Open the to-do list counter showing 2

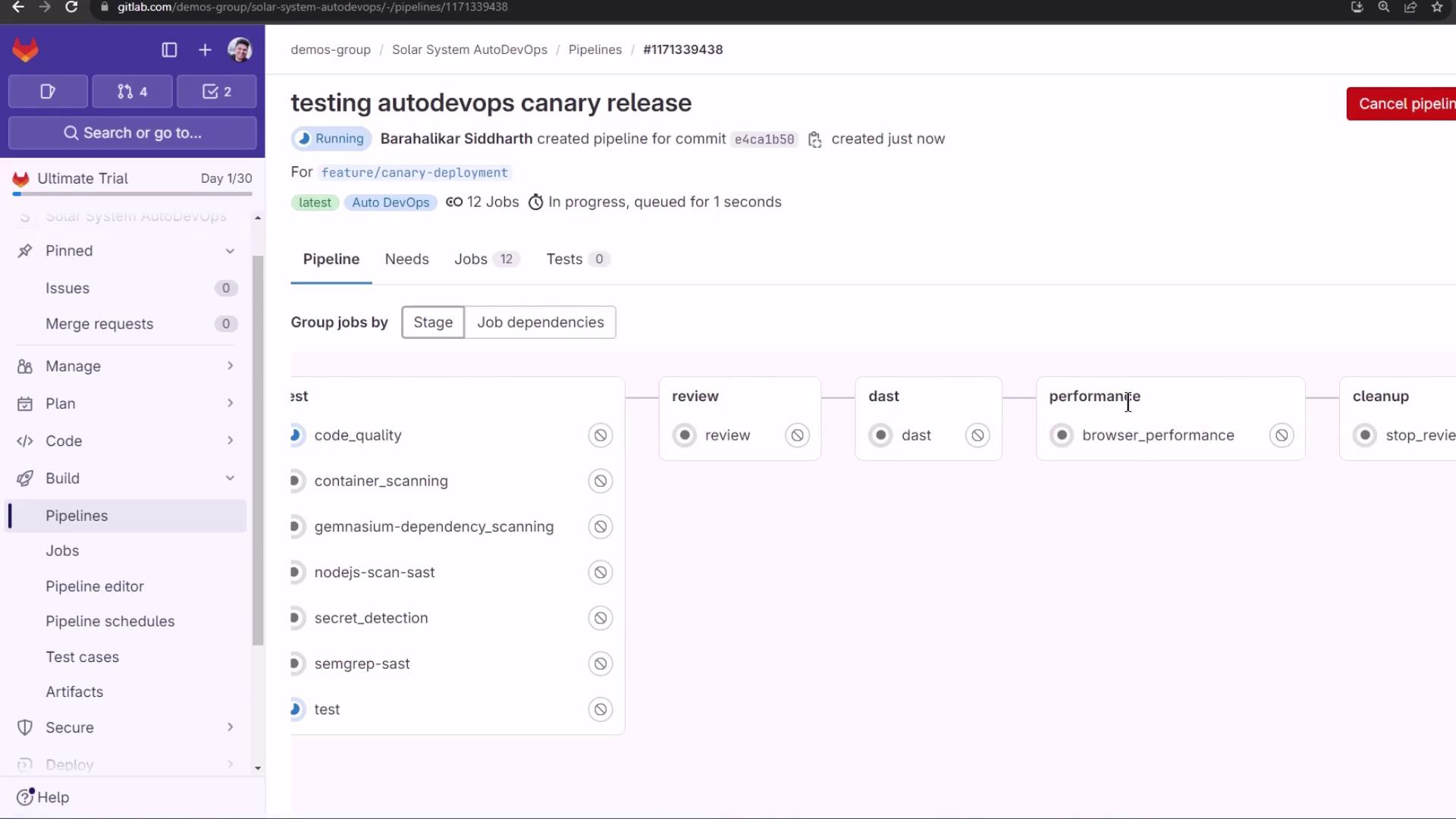click(x=217, y=92)
